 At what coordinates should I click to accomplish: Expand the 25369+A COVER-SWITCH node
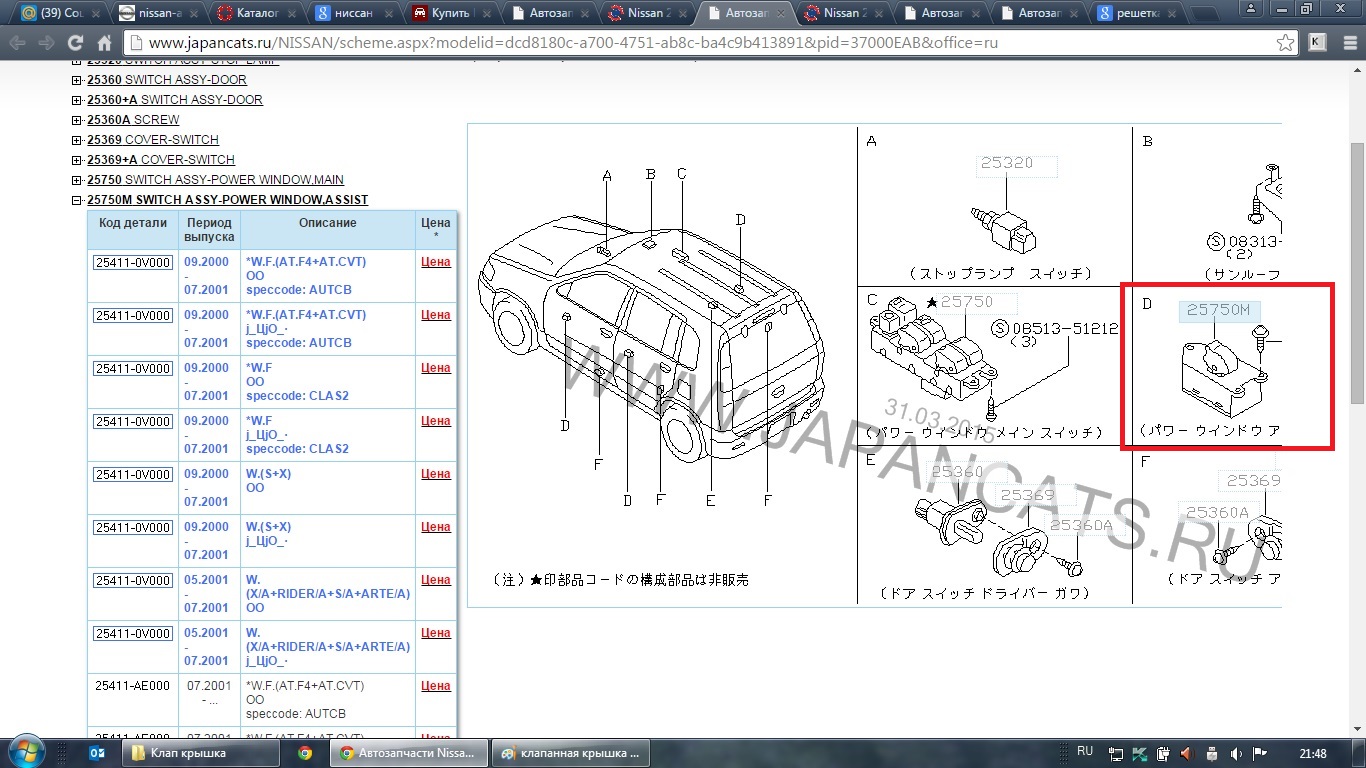[77, 160]
